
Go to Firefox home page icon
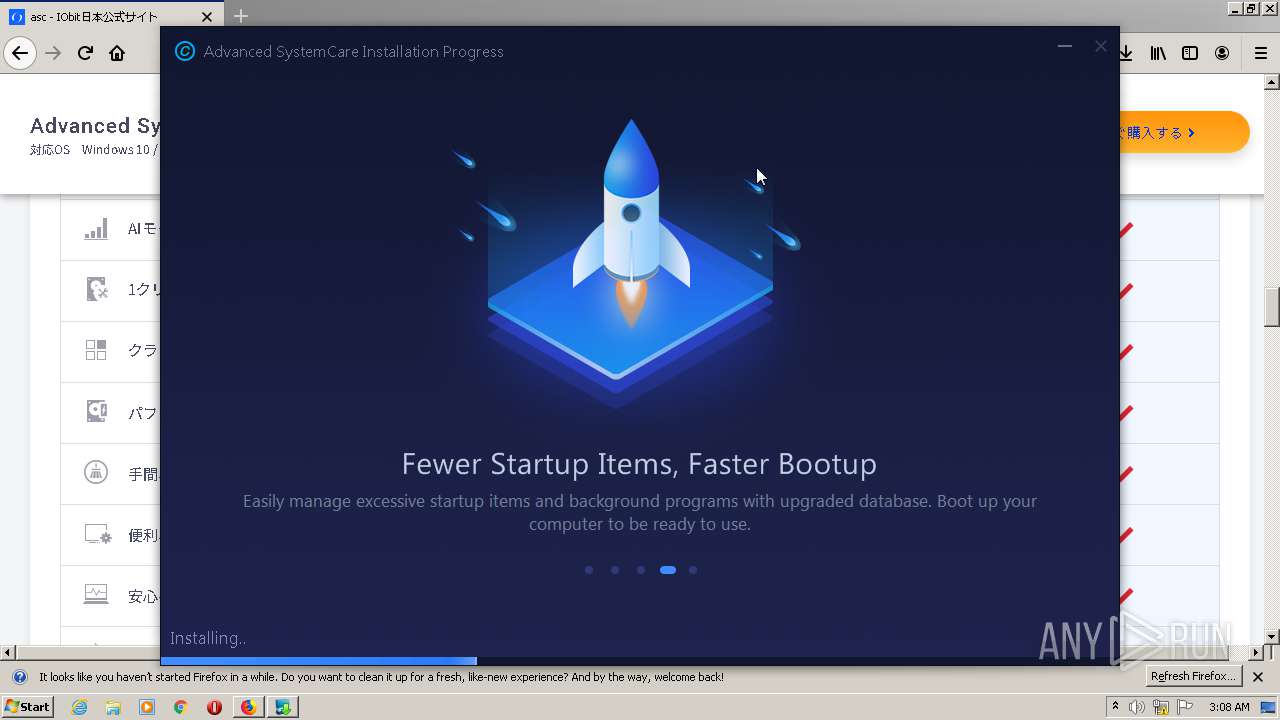[x=117, y=53]
